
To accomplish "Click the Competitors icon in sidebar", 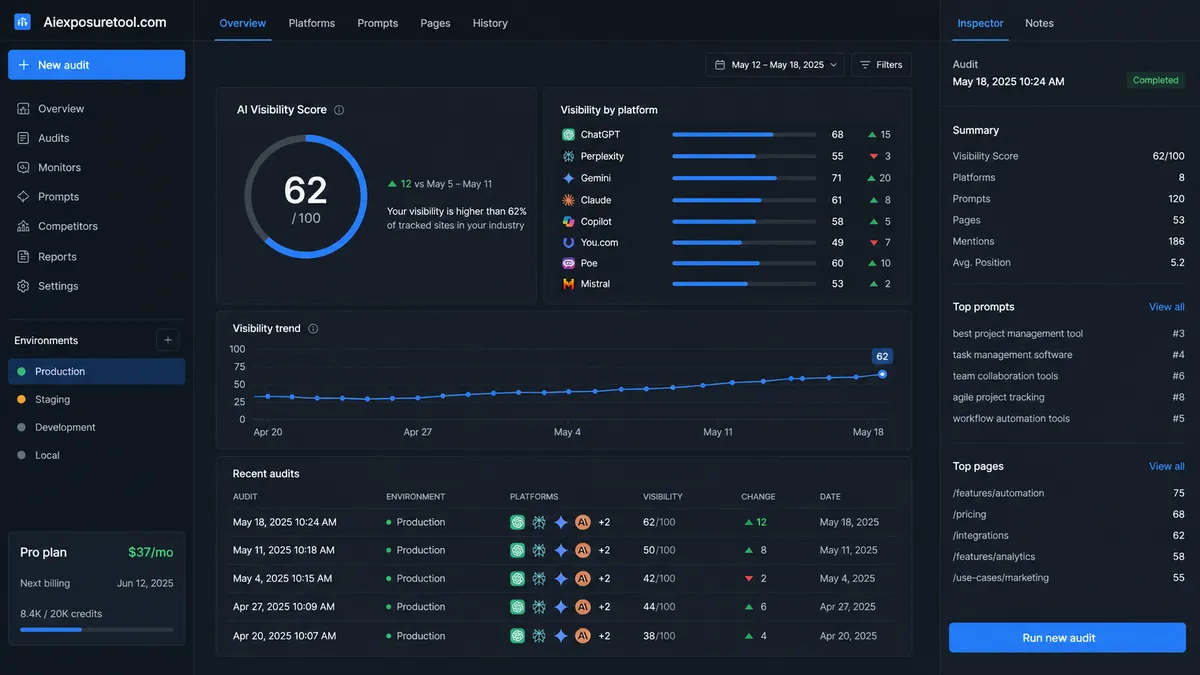I will [23, 226].
